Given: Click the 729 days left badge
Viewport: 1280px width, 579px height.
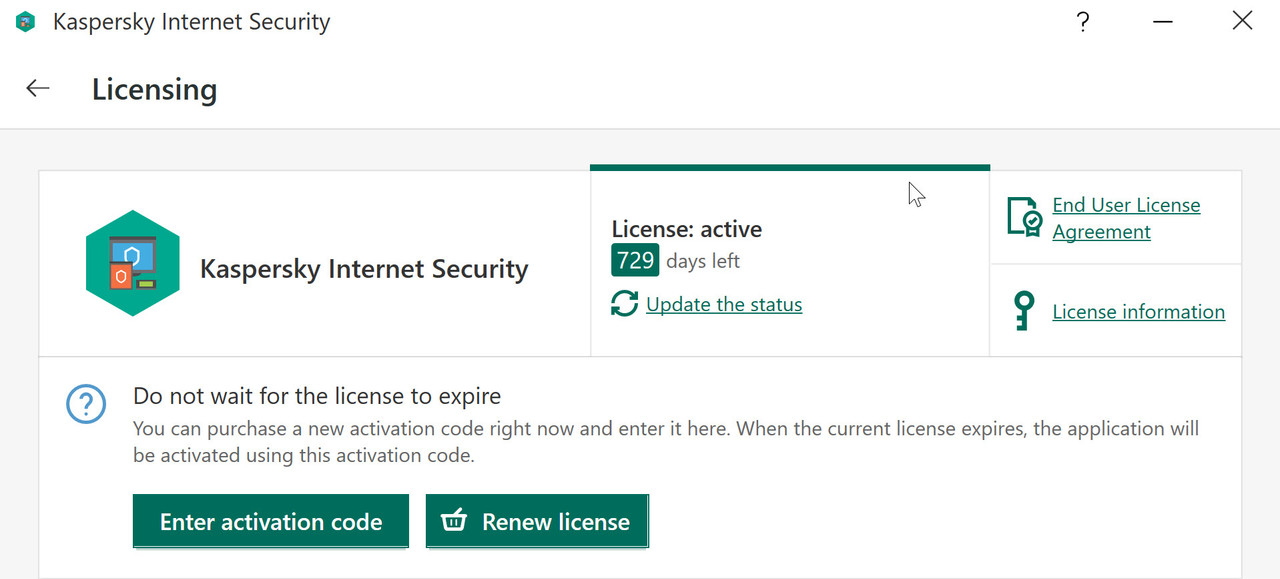Looking at the screenshot, I should click(x=635, y=261).
